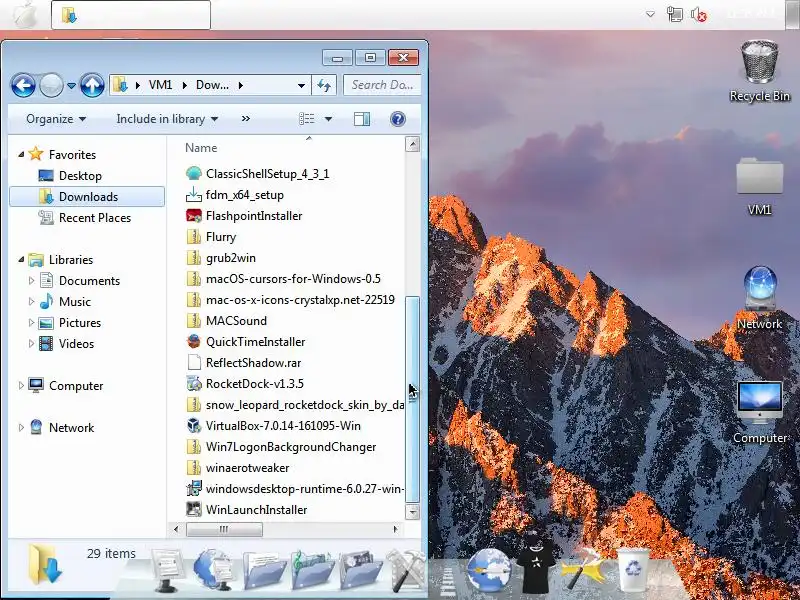Select the Computer desktop icon
Image resolution: width=800 pixels, height=600 pixels.
759,412
